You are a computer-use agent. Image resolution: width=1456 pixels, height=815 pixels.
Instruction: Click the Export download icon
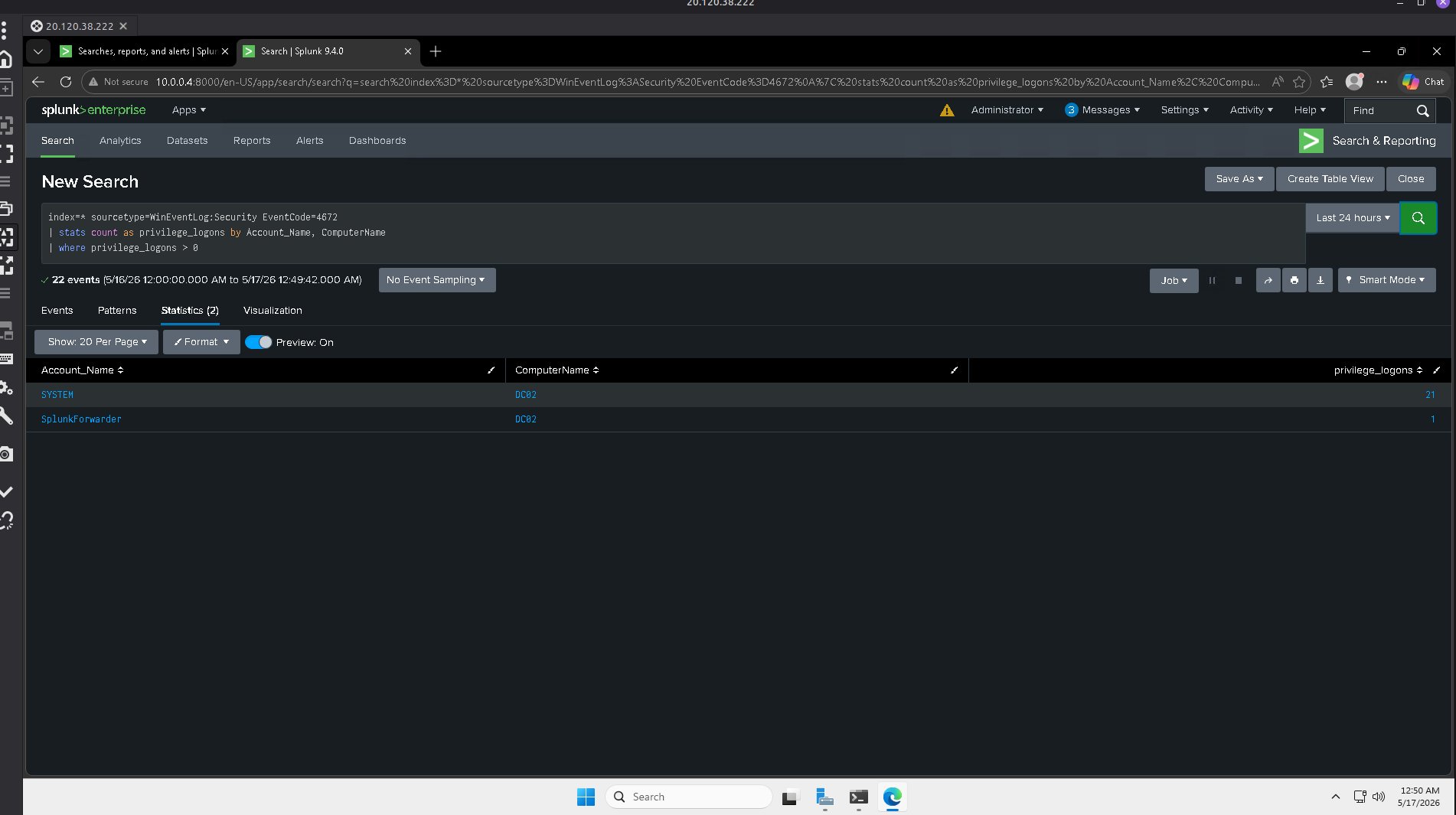[1321, 281]
